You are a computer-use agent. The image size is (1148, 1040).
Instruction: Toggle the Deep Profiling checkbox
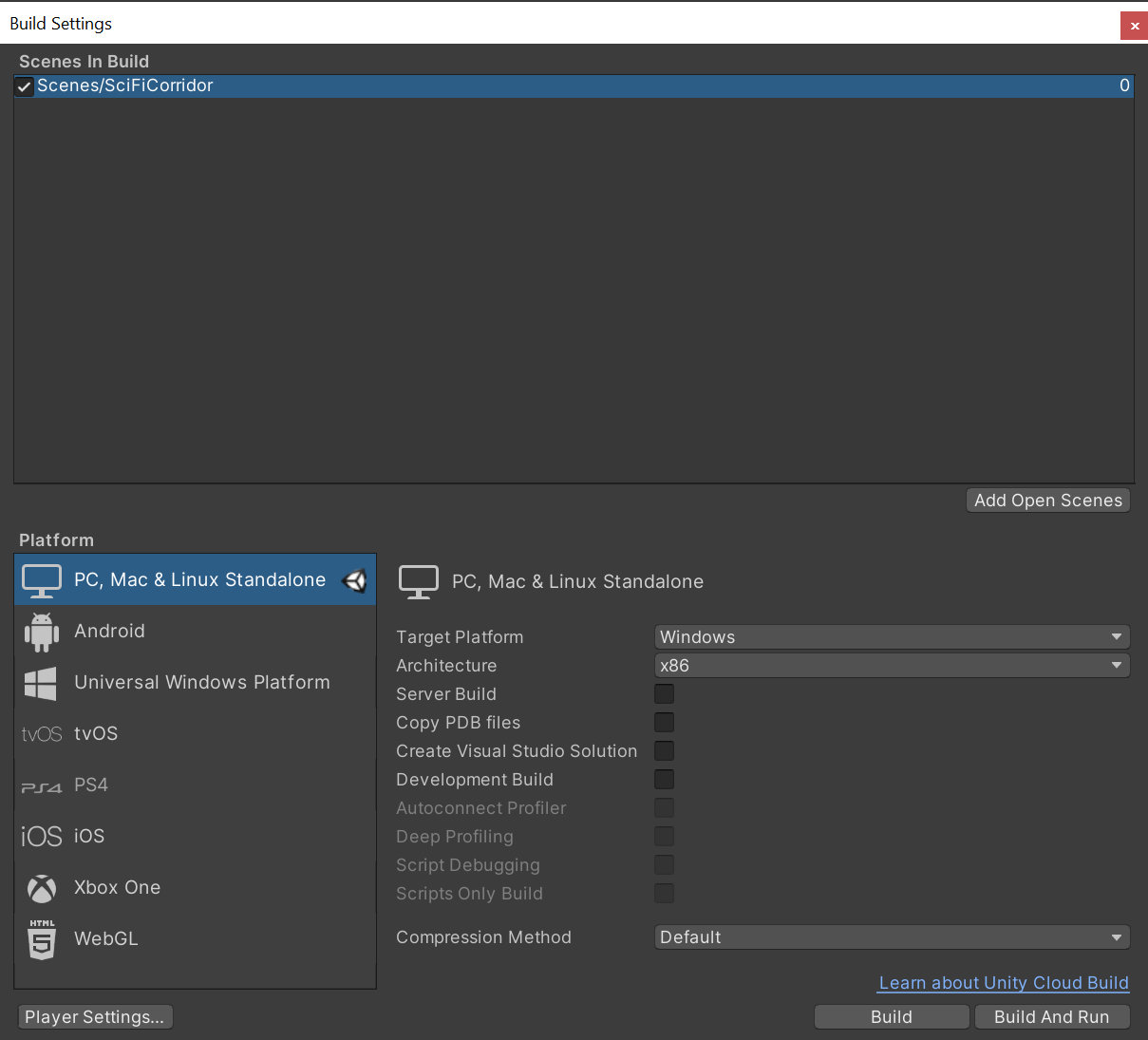click(x=665, y=837)
